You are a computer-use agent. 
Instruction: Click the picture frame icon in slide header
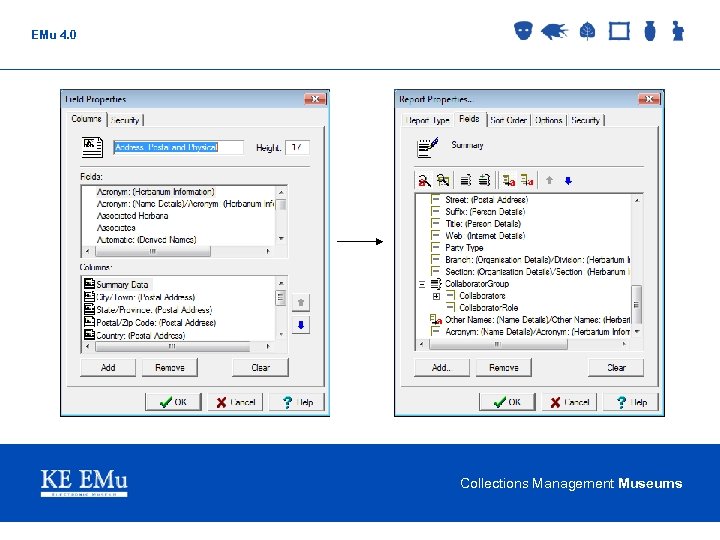619,31
